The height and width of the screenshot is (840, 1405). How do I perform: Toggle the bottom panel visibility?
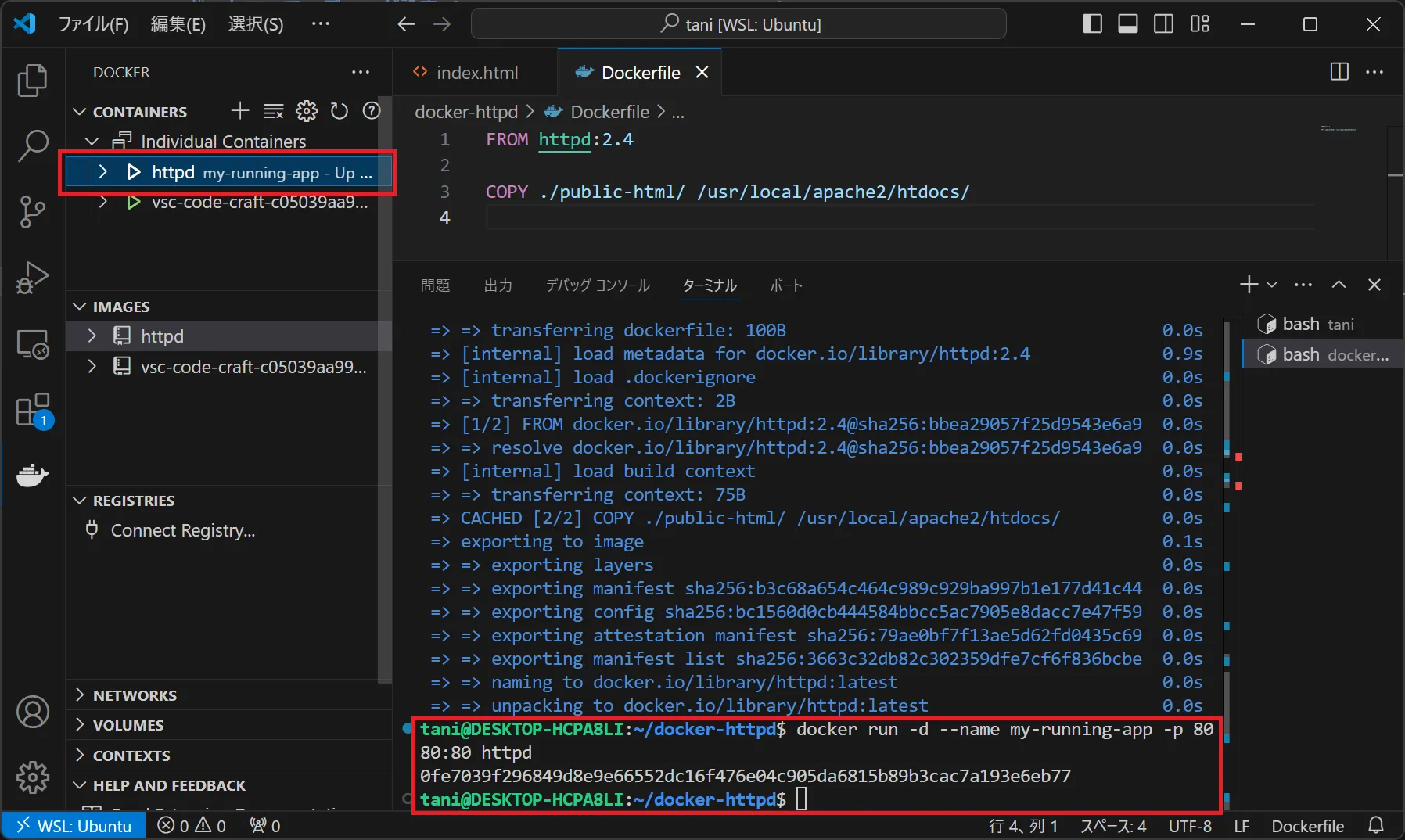click(1127, 23)
